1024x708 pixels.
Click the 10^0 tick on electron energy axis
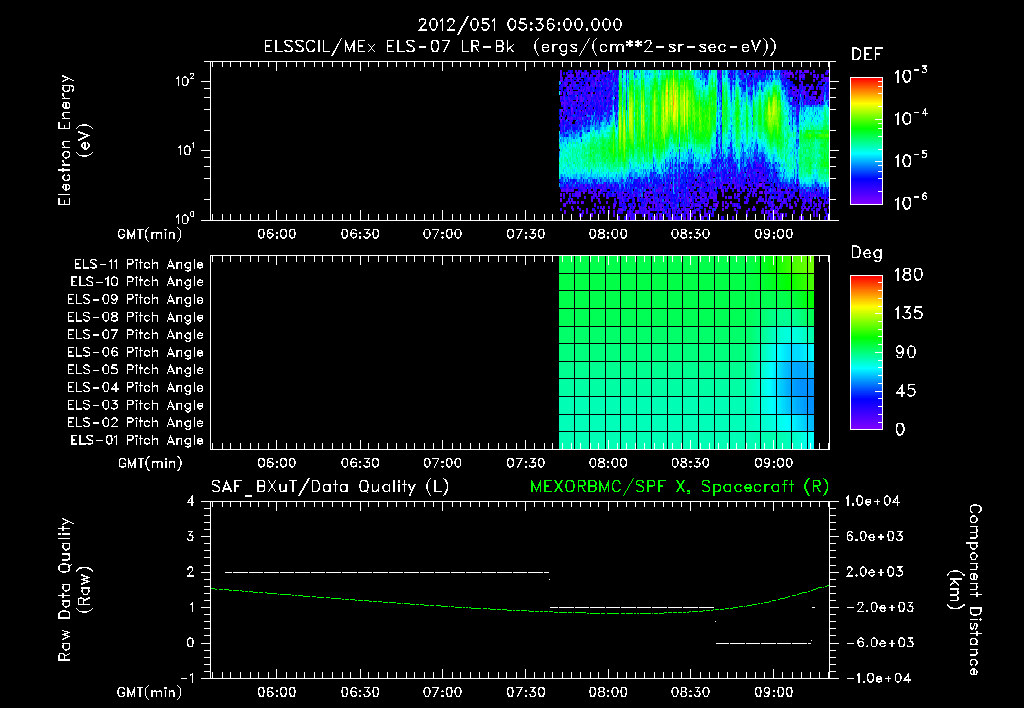(x=185, y=217)
